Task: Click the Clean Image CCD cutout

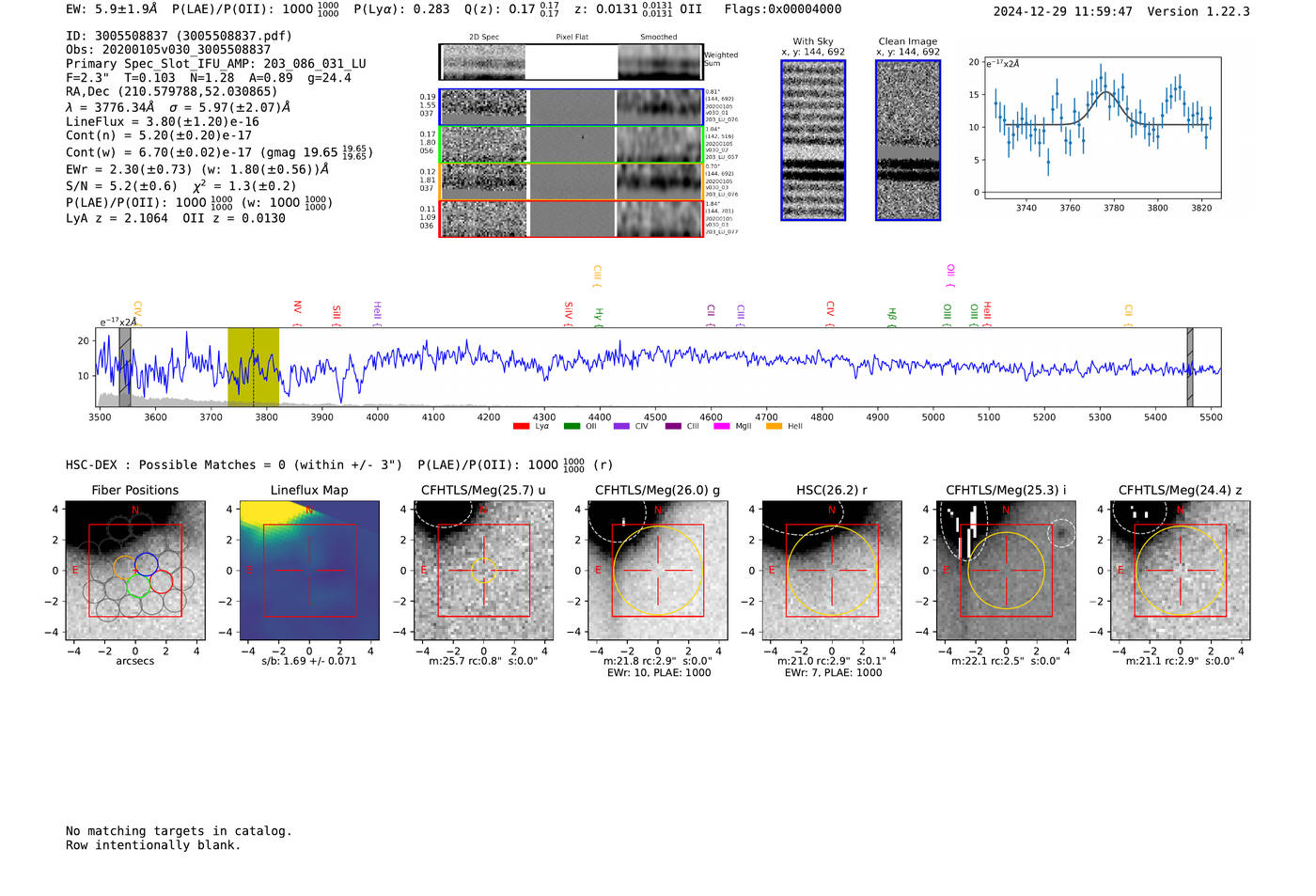Action: coord(908,140)
